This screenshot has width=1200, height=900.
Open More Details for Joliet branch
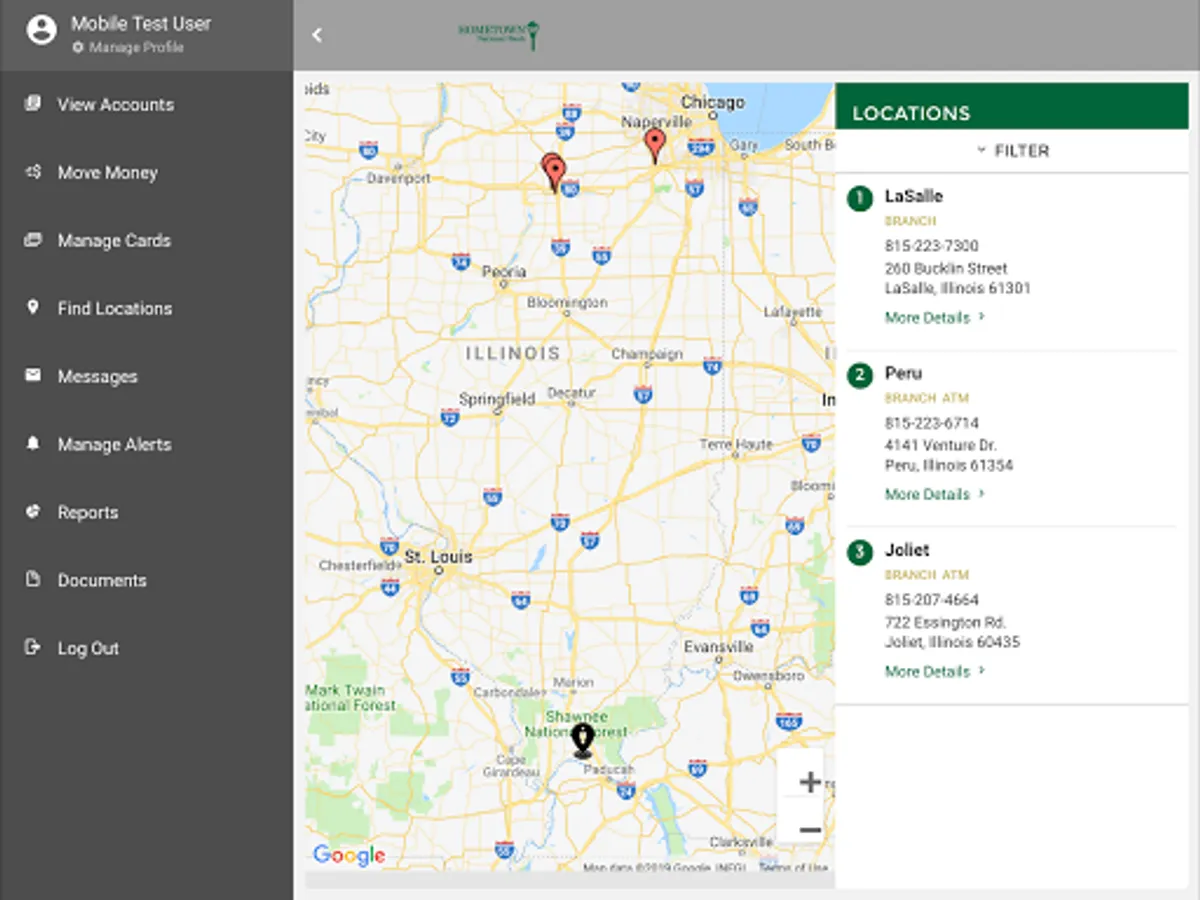tap(935, 671)
